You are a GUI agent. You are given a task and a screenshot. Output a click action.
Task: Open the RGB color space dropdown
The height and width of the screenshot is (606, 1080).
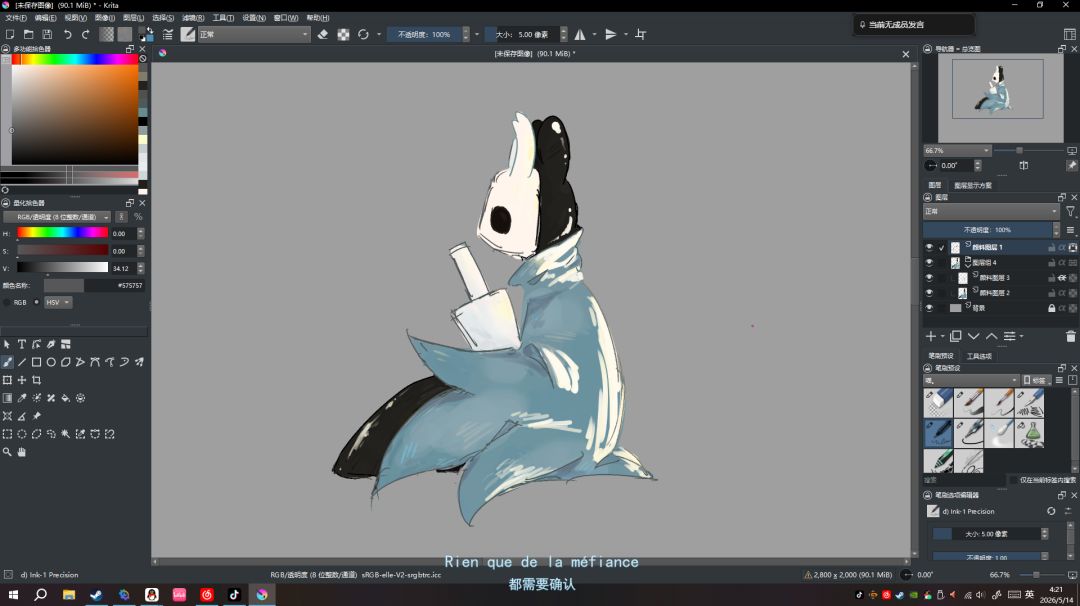pos(56,217)
